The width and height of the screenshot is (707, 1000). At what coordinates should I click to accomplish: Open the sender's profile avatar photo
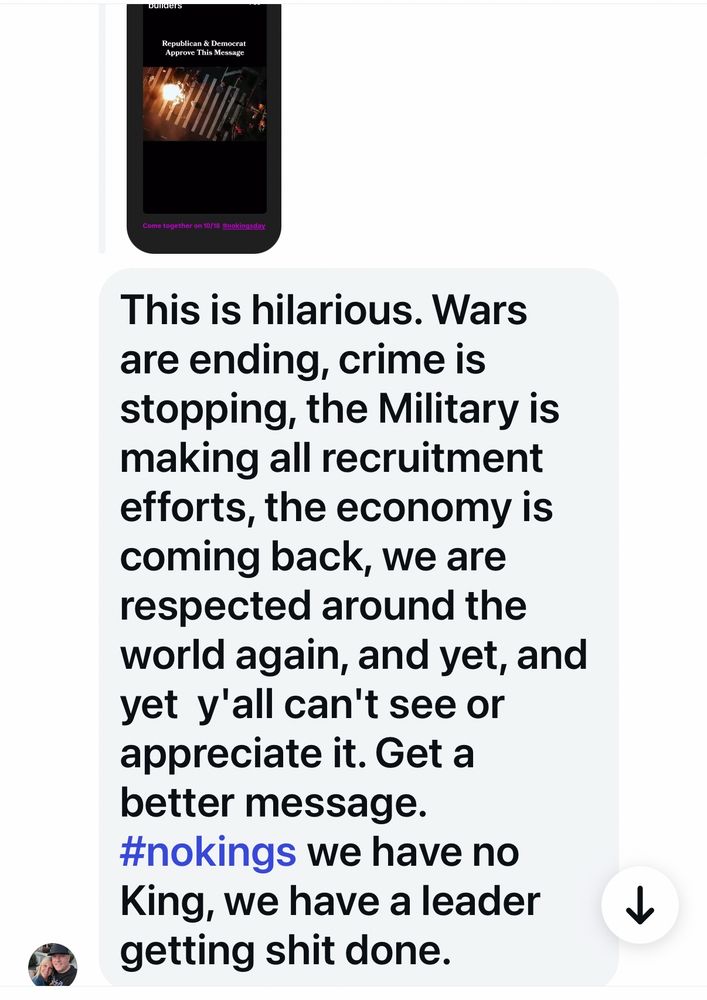(53, 966)
